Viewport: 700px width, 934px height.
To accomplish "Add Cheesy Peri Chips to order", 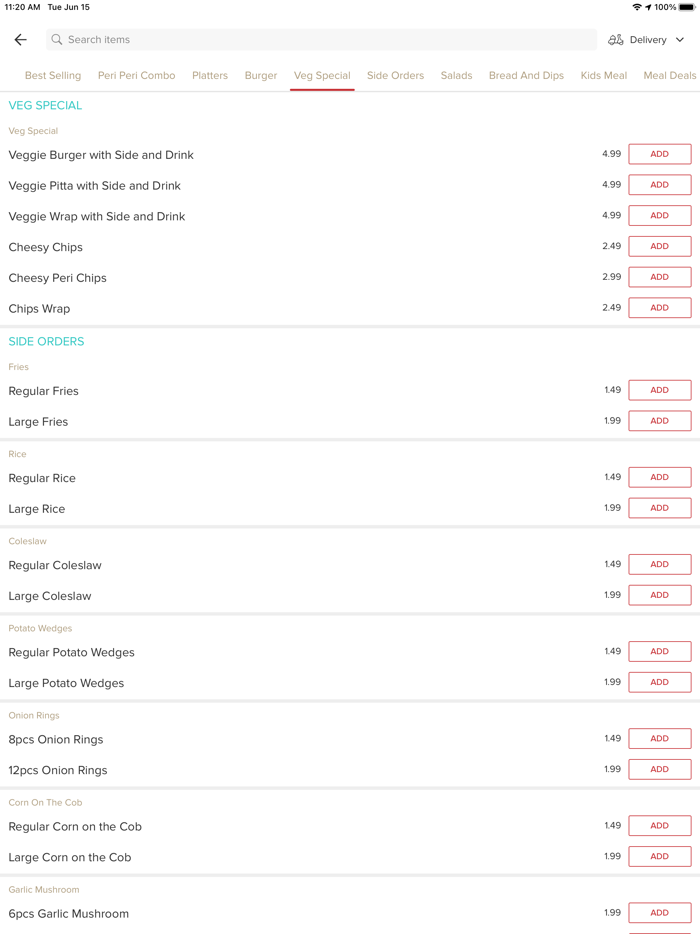I will coord(659,277).
